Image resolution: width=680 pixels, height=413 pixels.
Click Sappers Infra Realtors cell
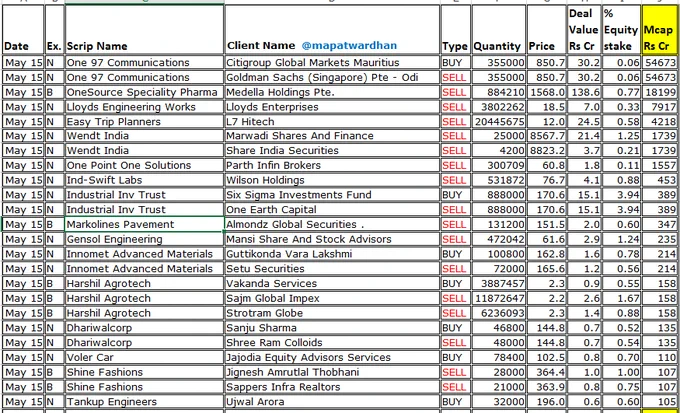(332, 387)
